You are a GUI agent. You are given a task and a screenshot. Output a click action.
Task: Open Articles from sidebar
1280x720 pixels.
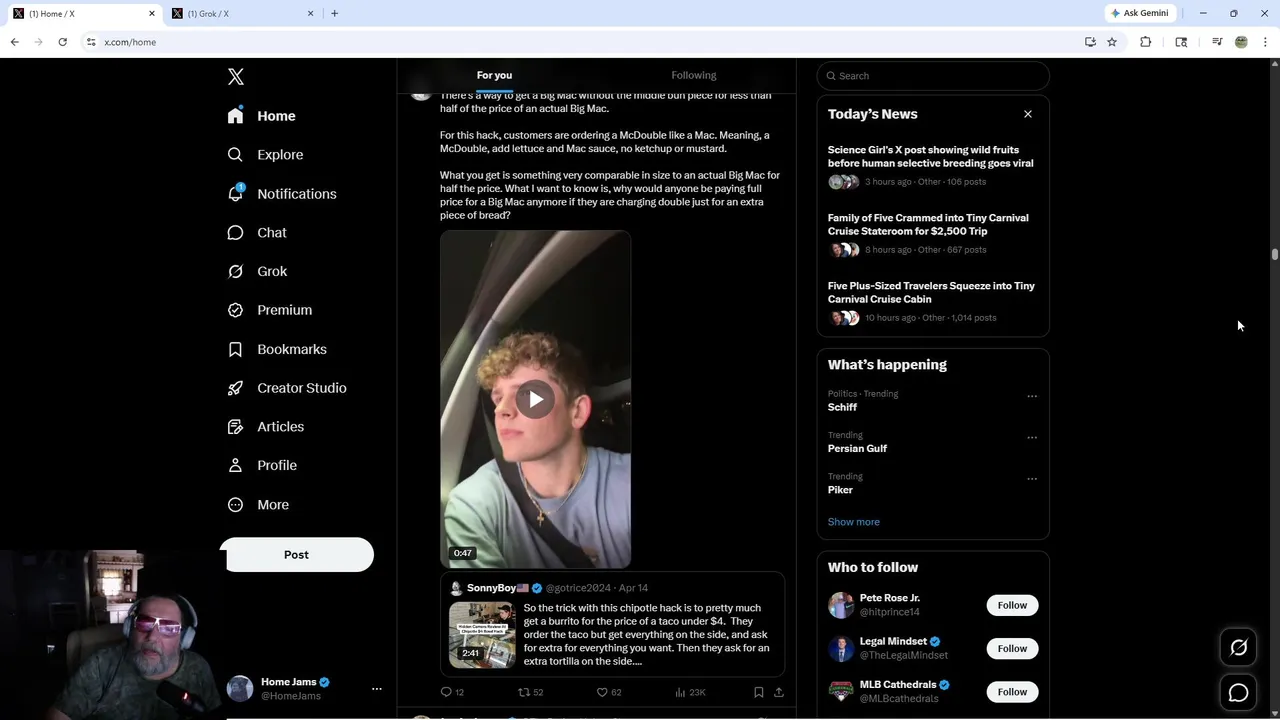pyautogui.click(x=265, y=427)
